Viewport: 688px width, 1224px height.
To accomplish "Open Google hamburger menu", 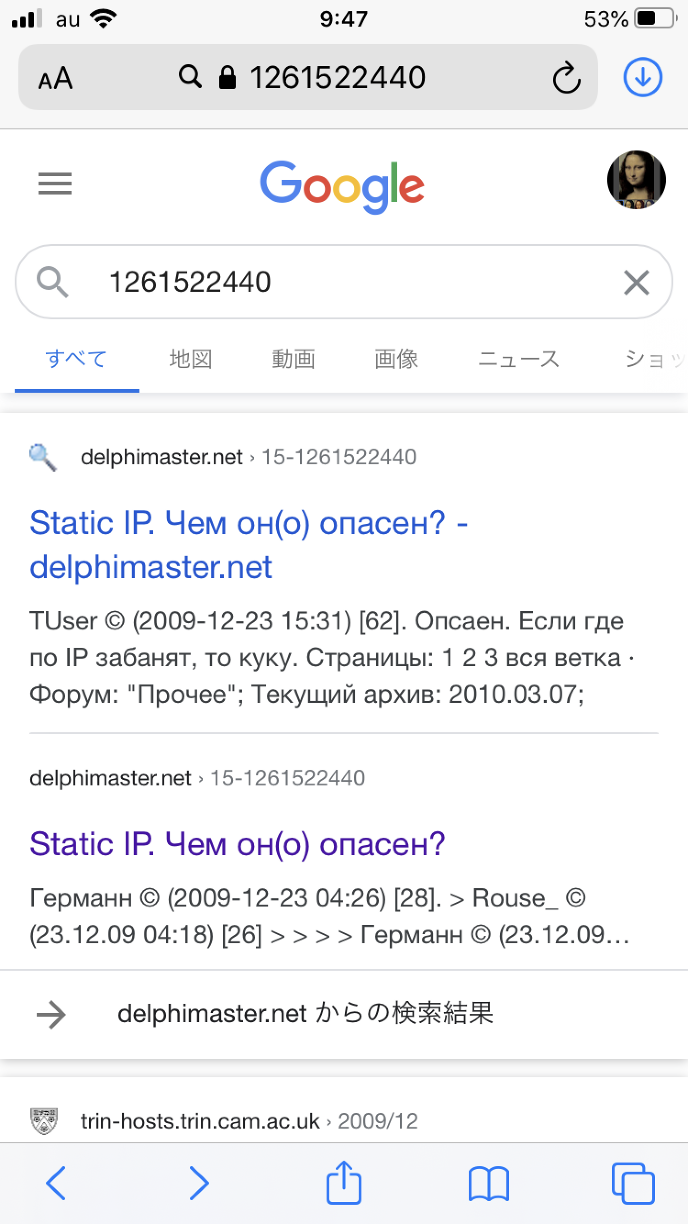I will pos(55,184).
